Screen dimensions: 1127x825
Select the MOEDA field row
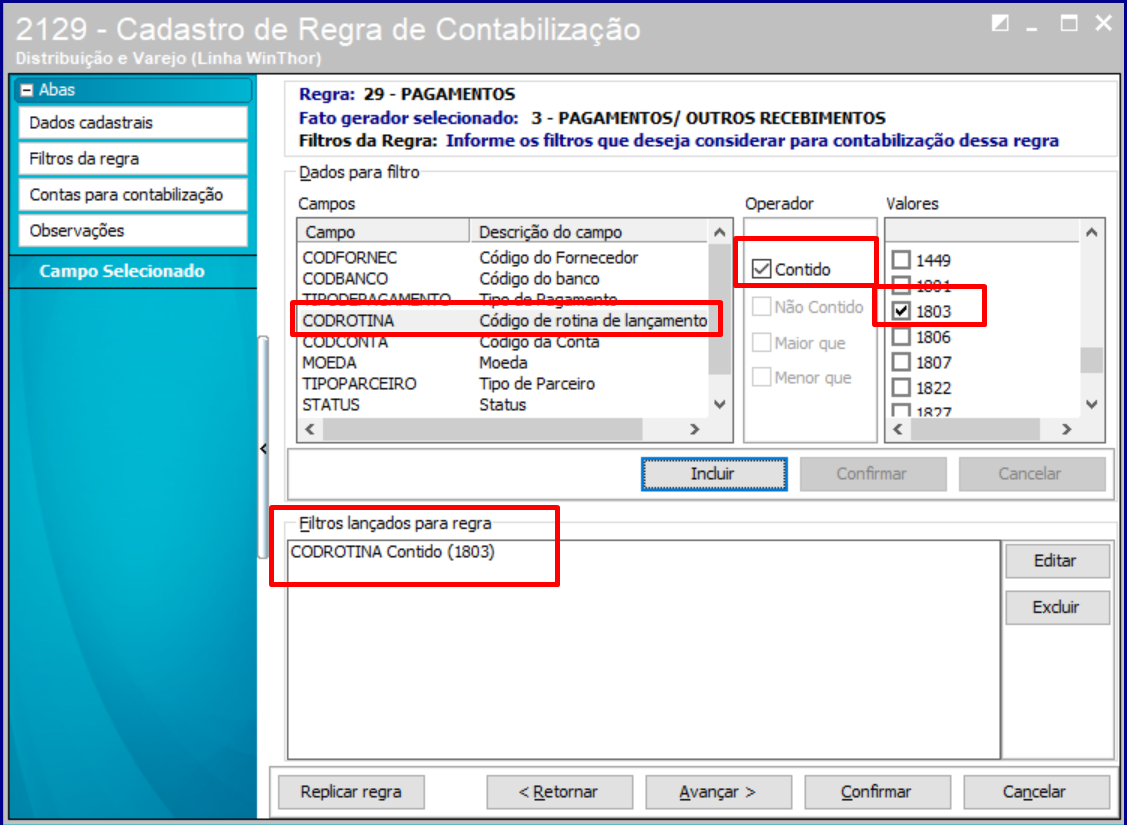[503, 363]
